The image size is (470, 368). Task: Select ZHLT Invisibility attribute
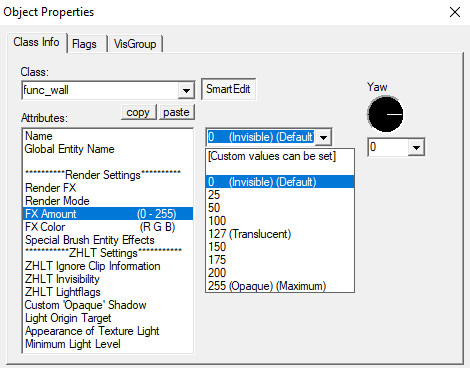tap(108, 279)
